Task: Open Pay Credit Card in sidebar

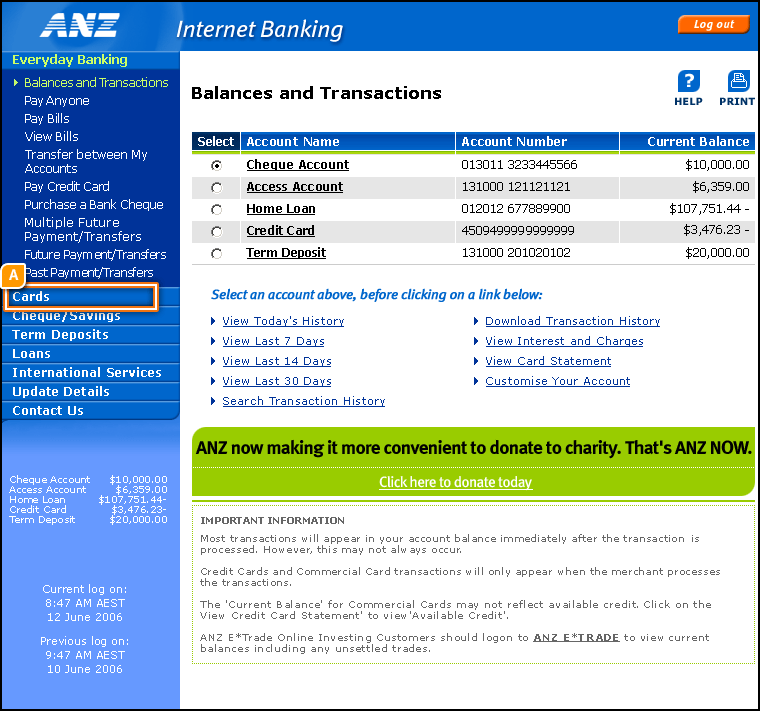Action: click(x=67, y=187)
